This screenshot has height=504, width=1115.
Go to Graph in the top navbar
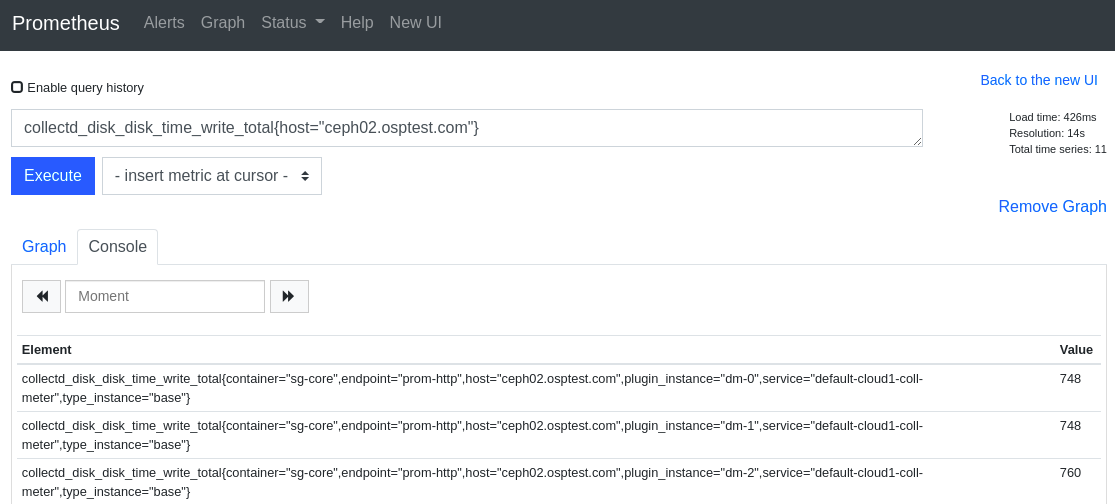[223, 23]
